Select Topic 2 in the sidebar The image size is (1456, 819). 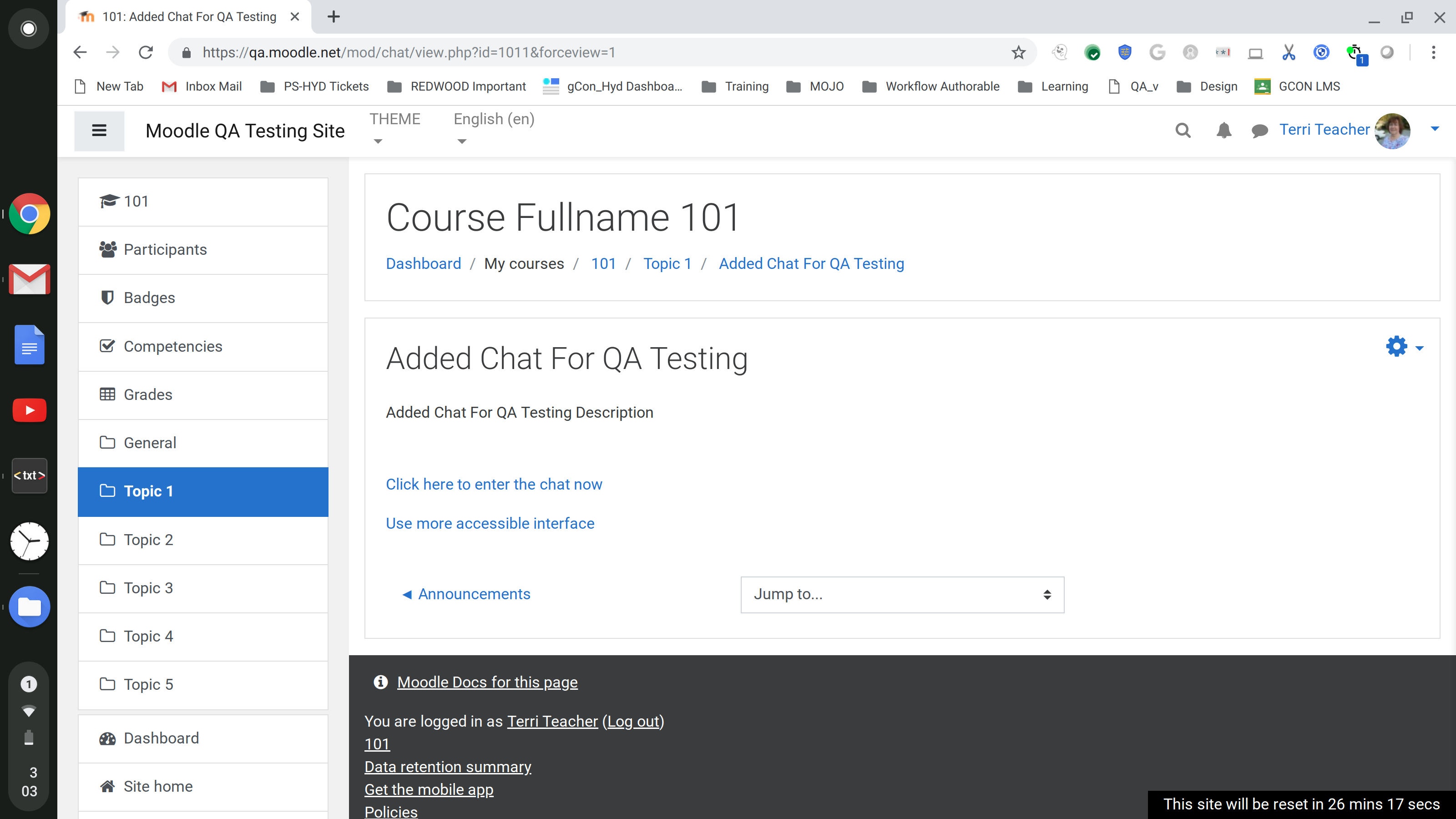coord(203,540)
